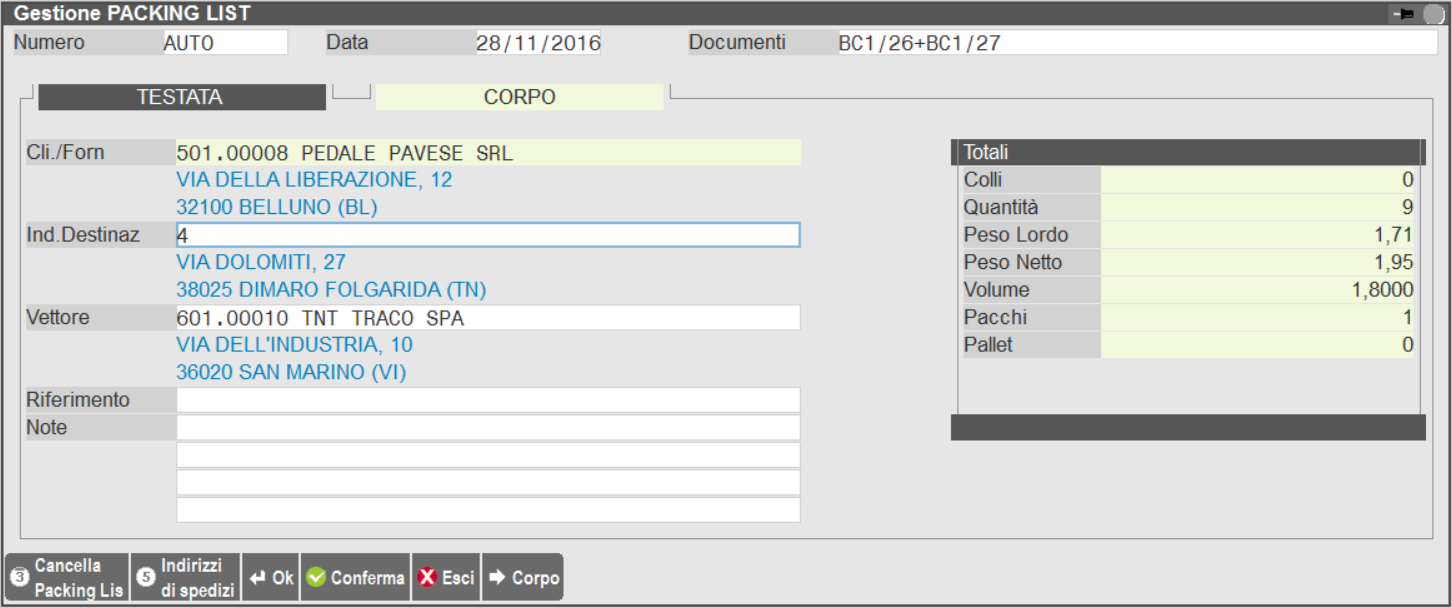
Task: Open Indirizzi di spedizione
Action: tap(185, 578)
